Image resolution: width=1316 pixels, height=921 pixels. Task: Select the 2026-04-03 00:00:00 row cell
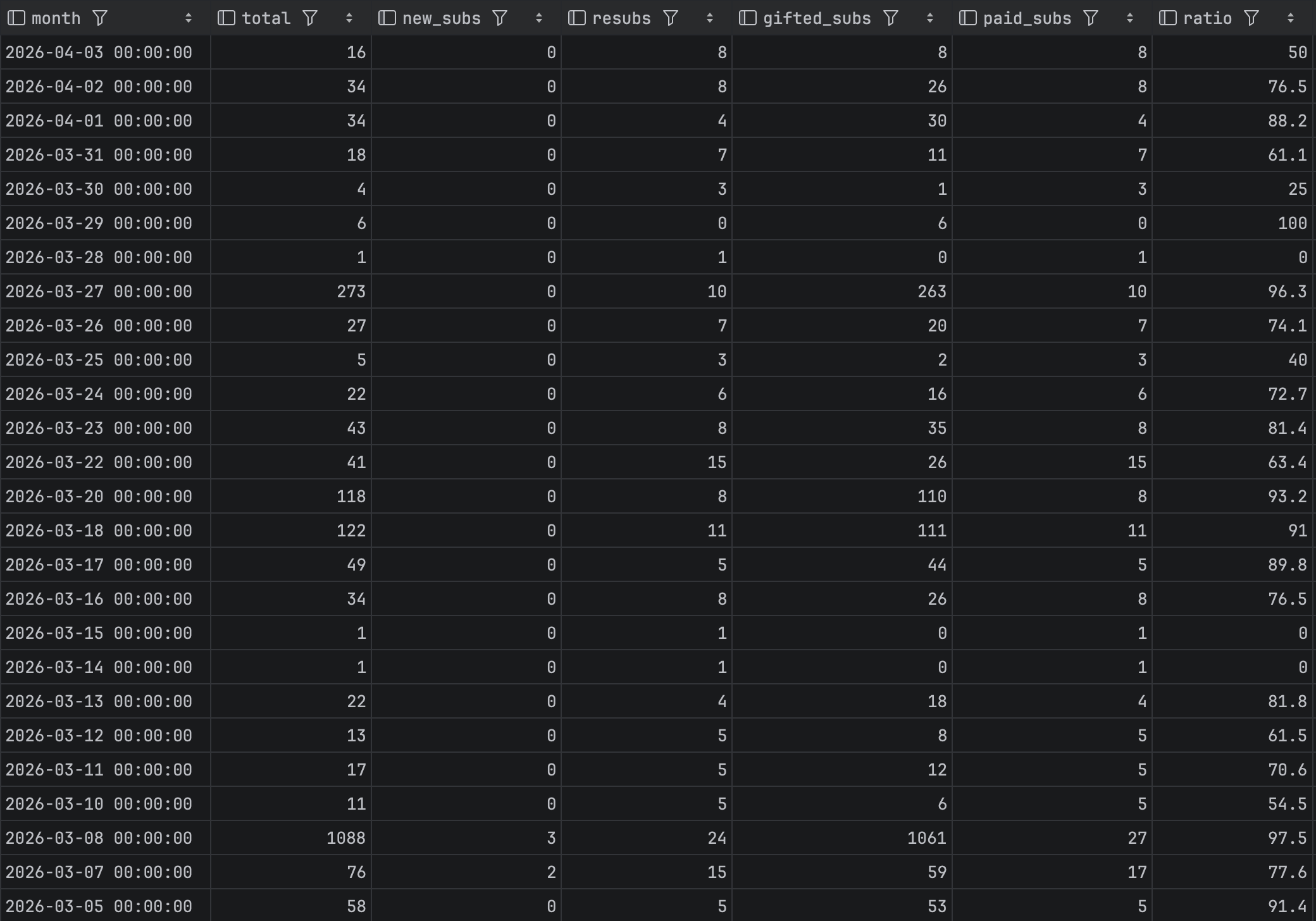[99, 53]
